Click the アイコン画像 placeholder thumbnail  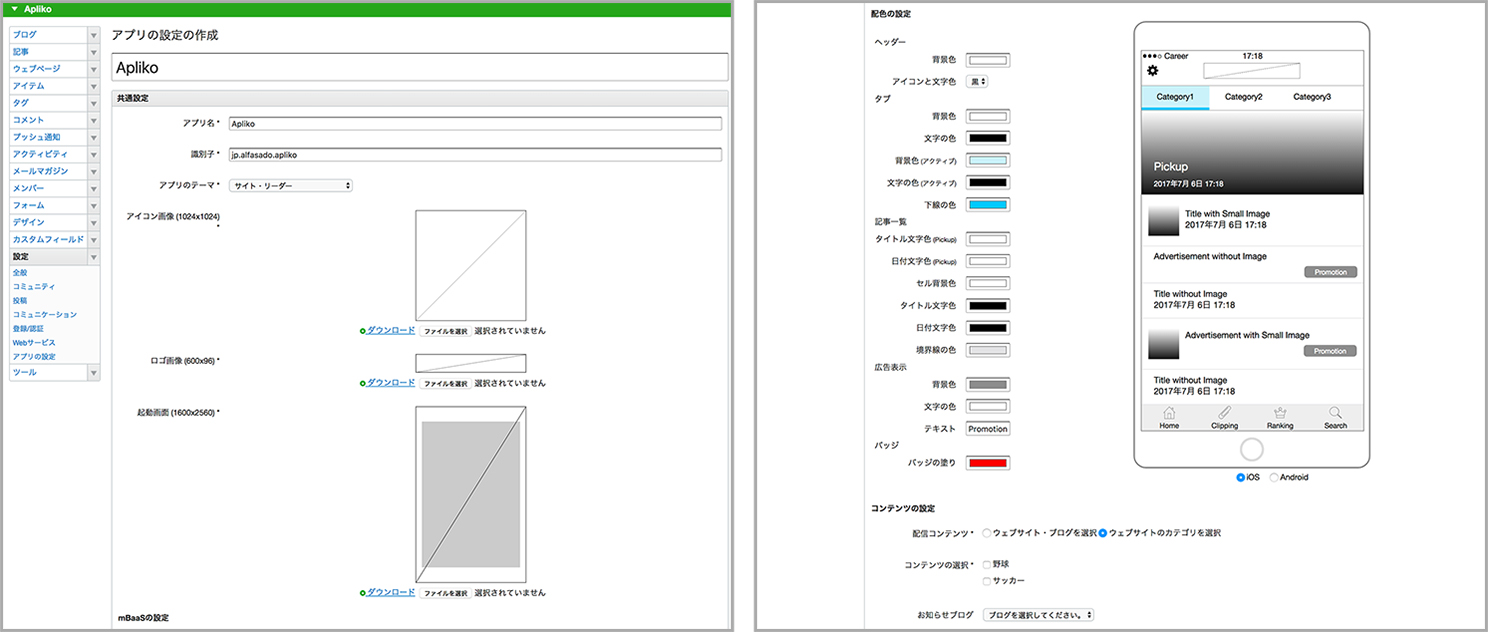471,265
